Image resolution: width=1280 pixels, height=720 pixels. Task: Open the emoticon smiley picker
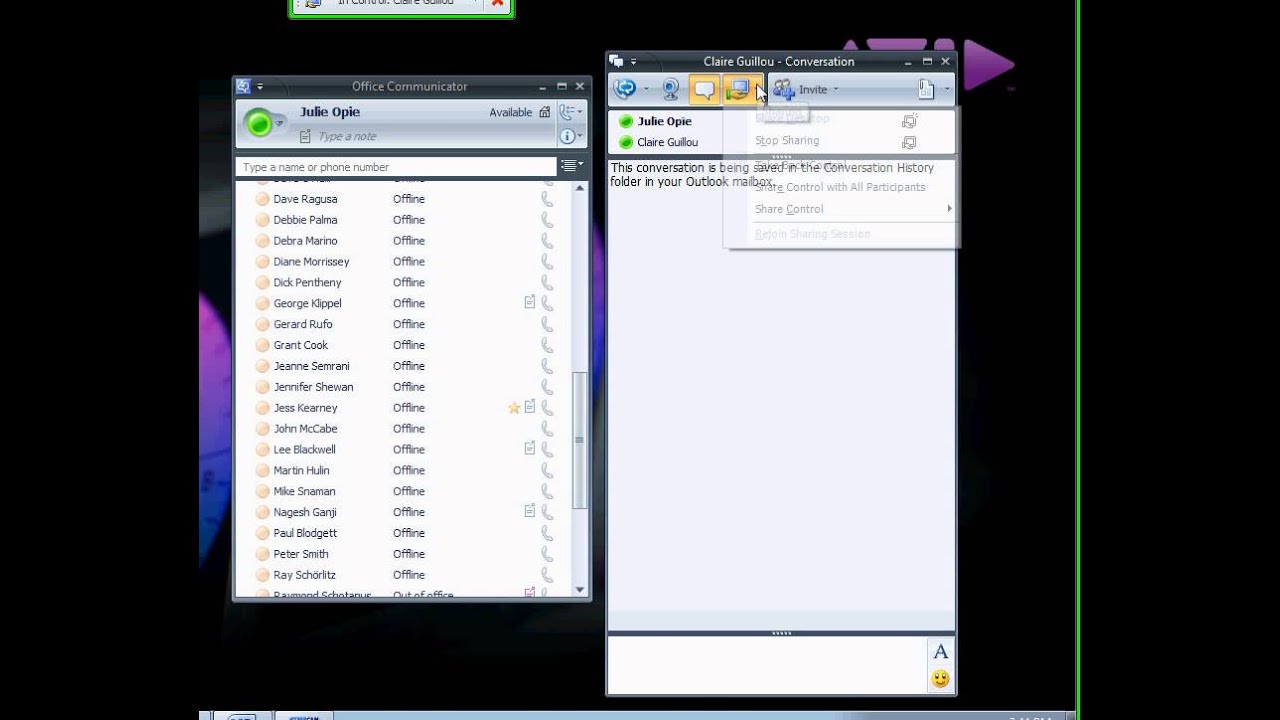pyautogui.click(x=940, y=679)
